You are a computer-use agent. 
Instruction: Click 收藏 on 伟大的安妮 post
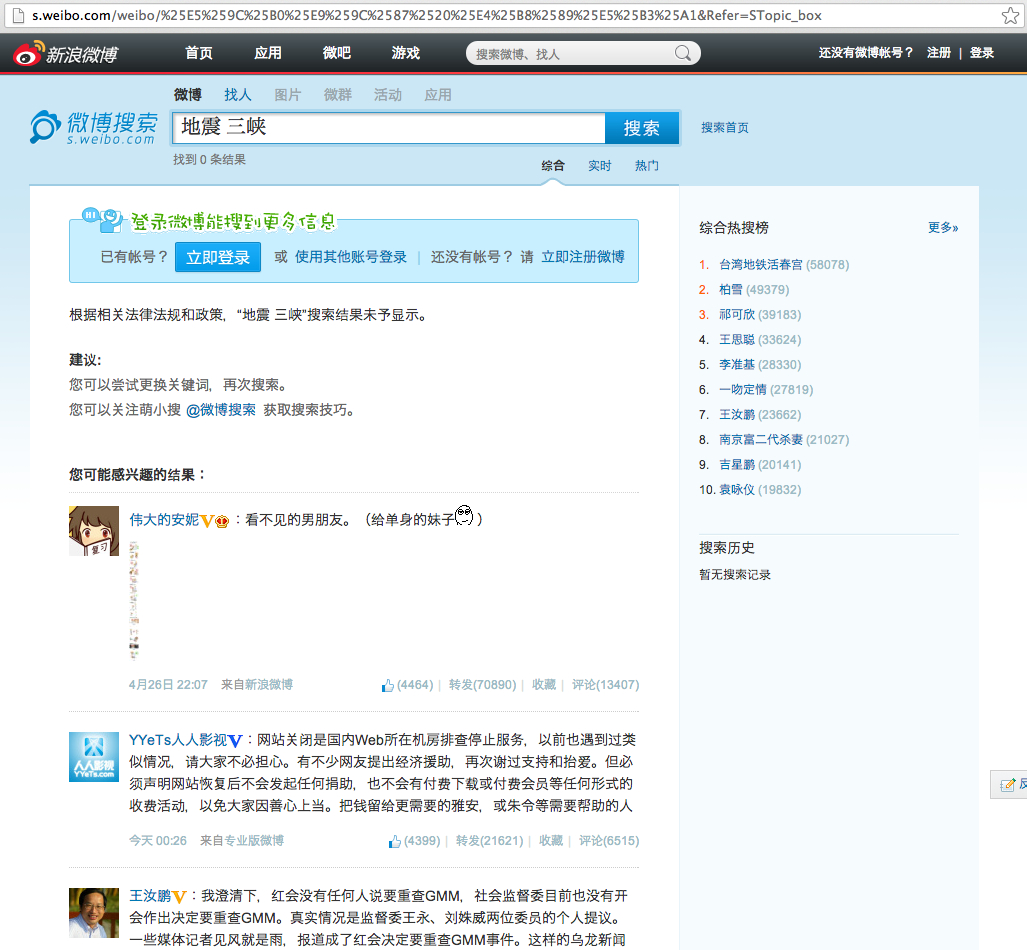pyautogui.click(x=544, y=685)
